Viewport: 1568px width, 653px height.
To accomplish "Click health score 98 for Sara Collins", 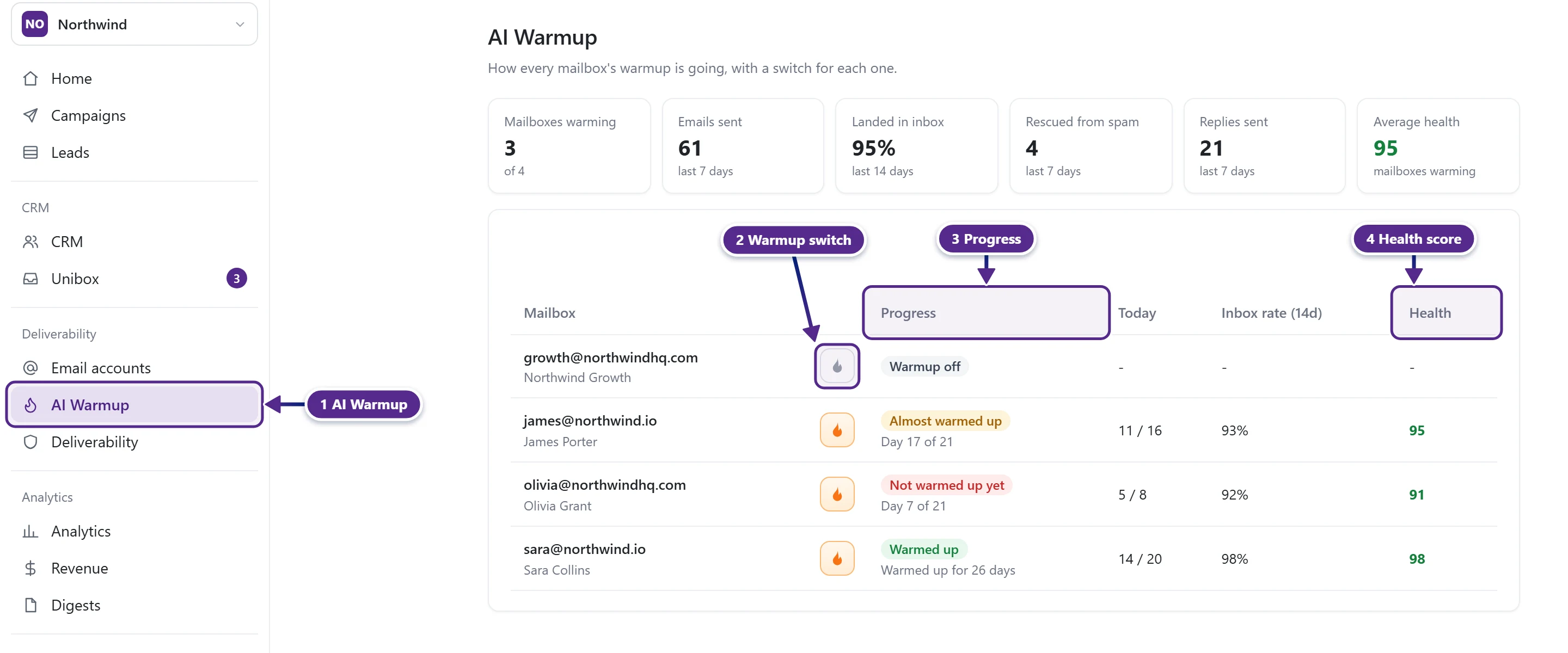I will 1417,559.
